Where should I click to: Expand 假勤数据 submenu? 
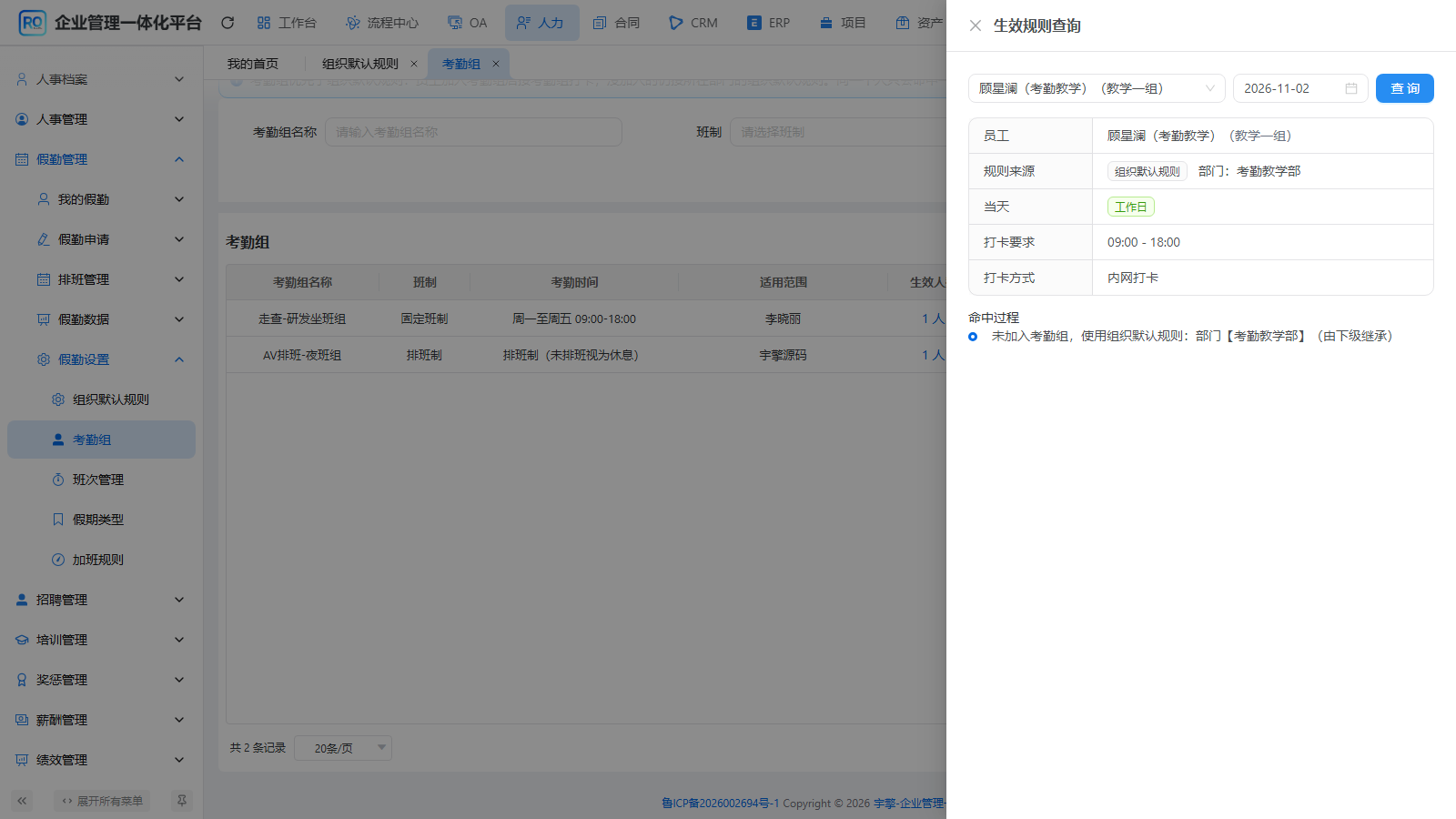[101, 319]
